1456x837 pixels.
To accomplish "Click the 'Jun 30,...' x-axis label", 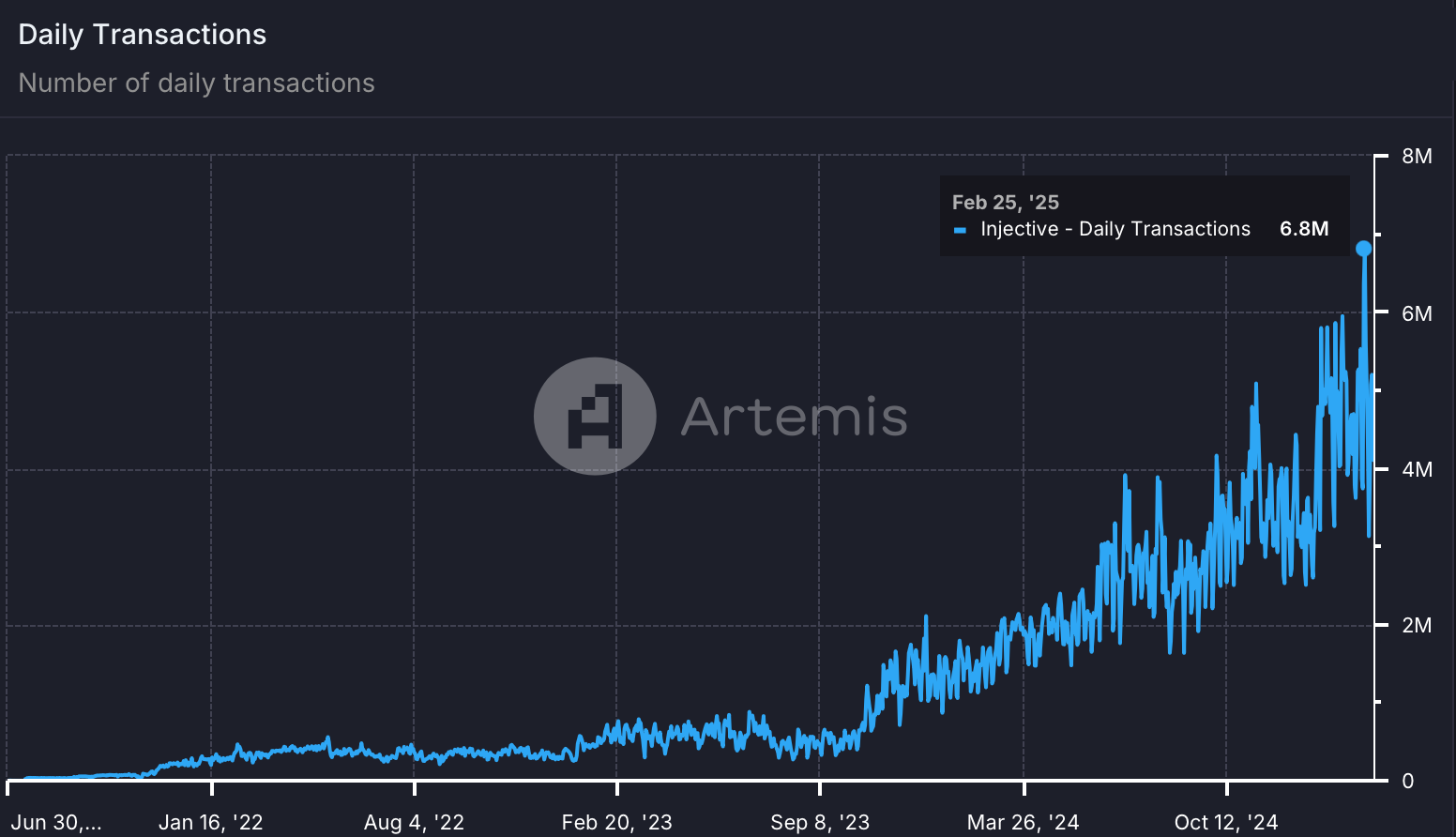I will tap(56, 823).
